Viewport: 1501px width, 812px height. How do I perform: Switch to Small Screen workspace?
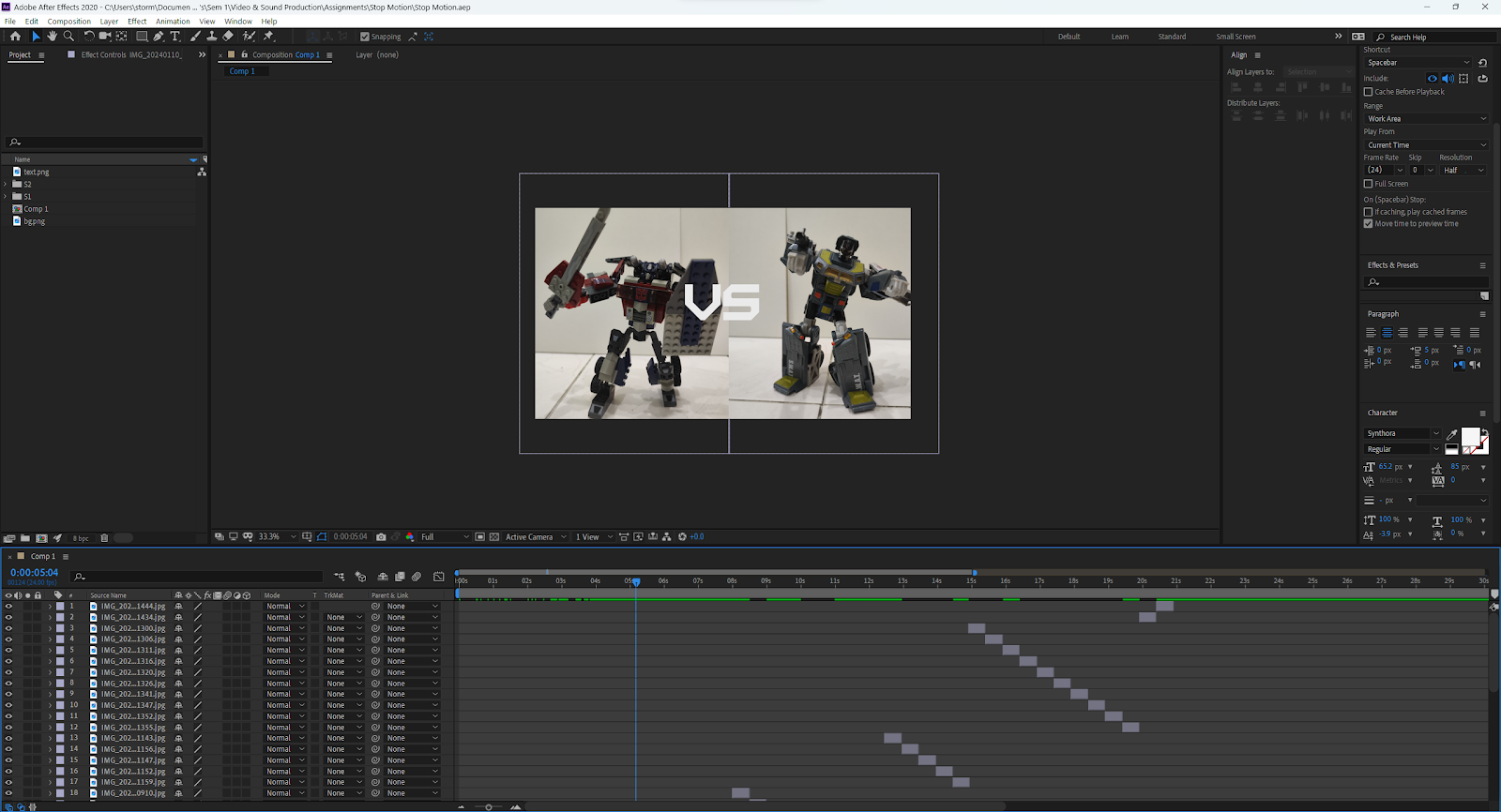point(1236,37)
